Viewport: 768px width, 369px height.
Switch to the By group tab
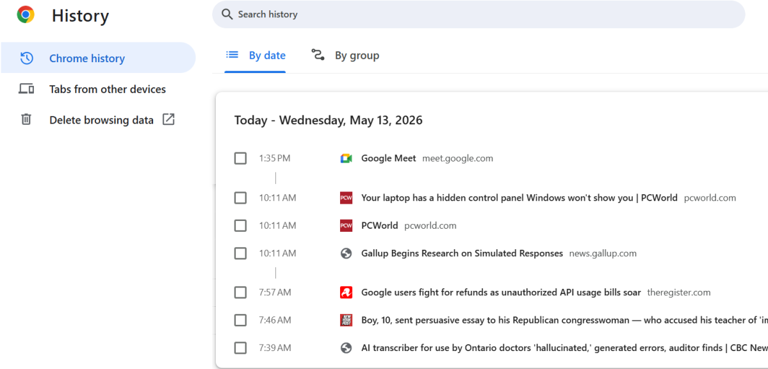coord(345,56)
